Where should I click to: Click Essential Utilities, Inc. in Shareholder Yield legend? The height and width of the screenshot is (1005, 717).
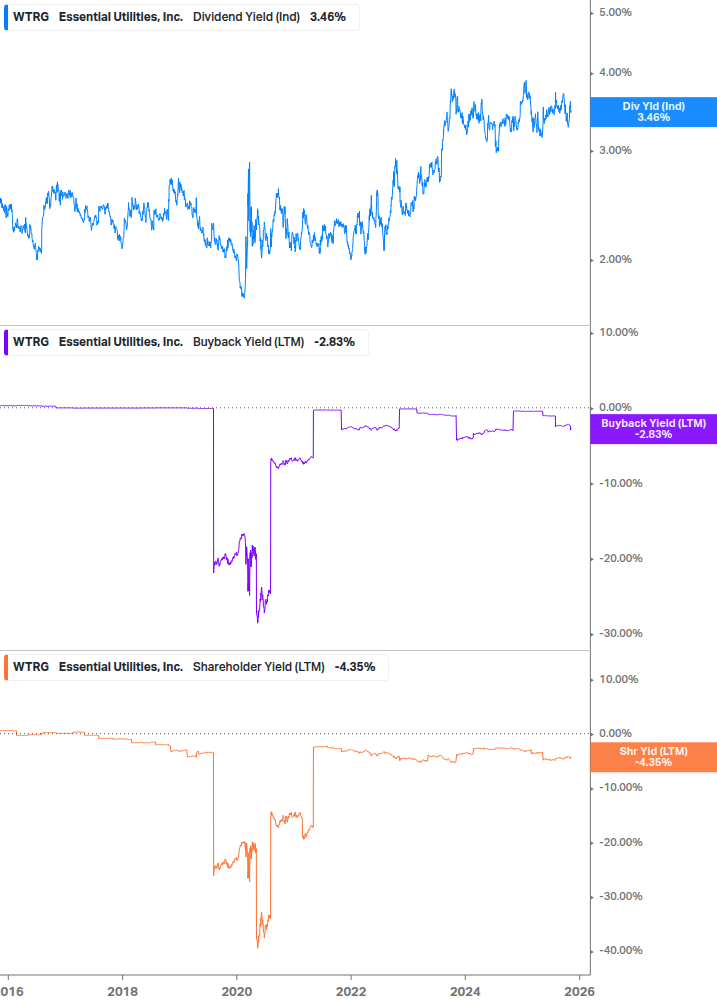point(120,667)
